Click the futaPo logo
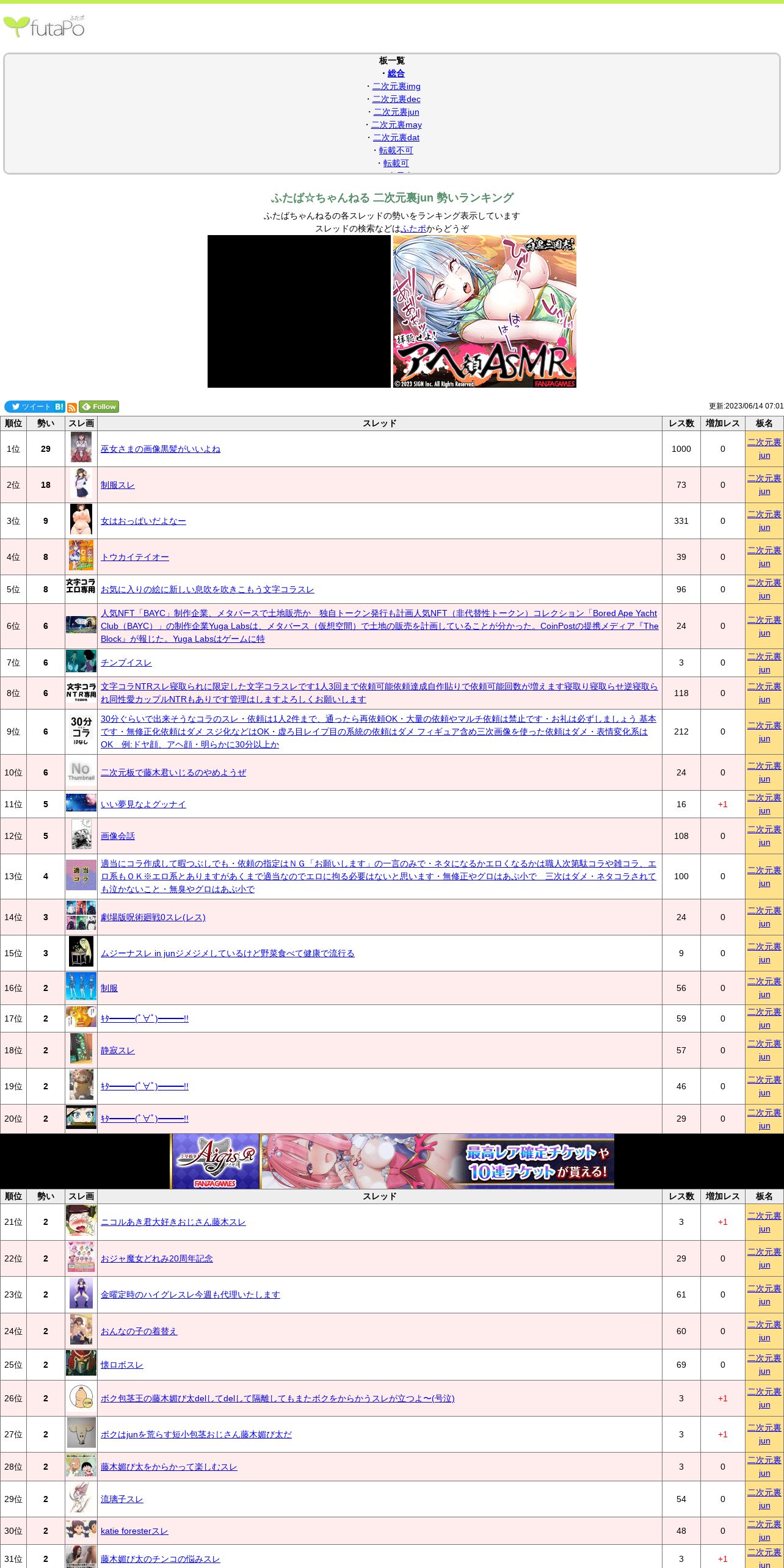 [44, 26]
